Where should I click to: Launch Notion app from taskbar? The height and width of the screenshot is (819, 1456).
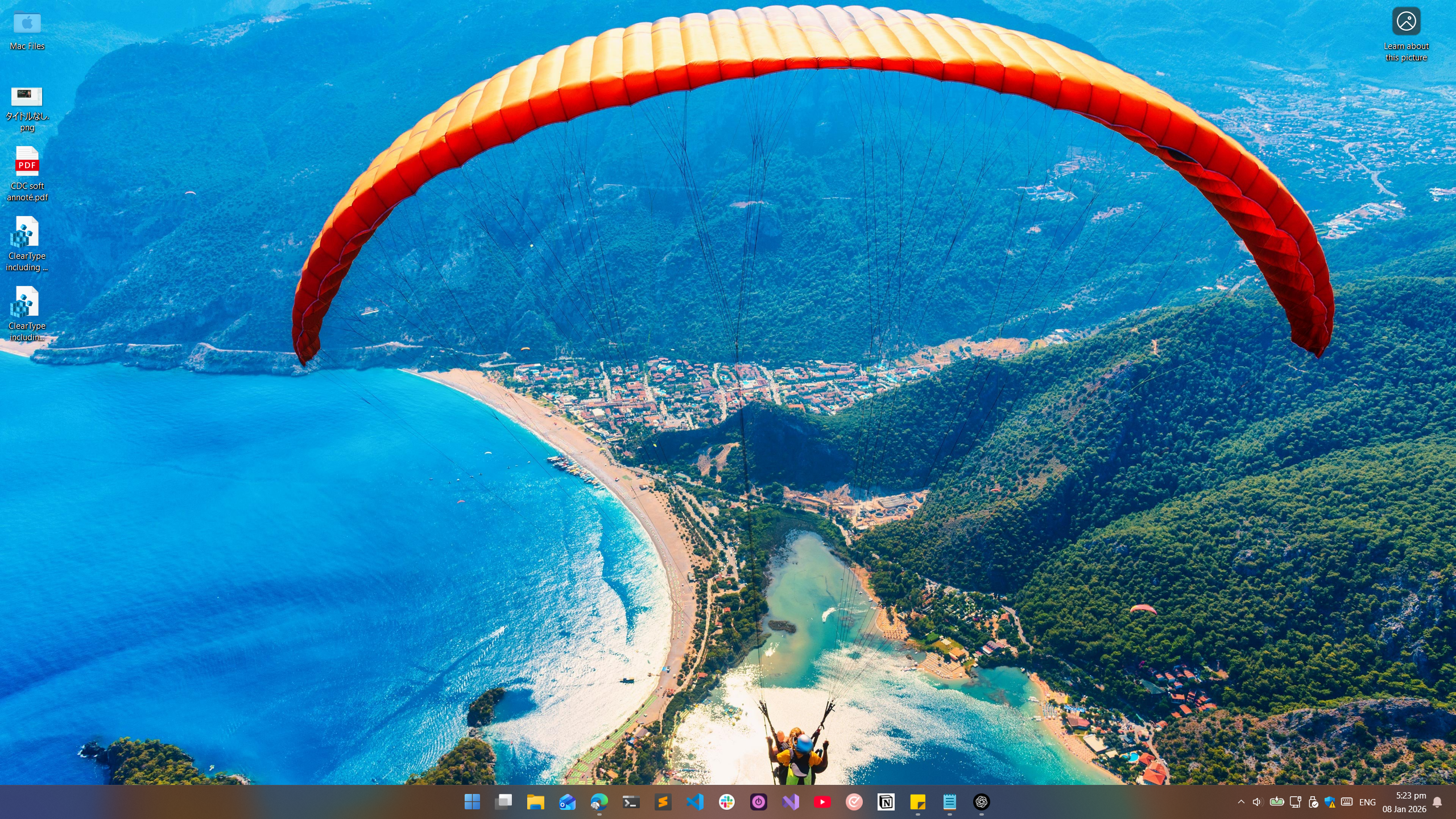click(886, 802)
